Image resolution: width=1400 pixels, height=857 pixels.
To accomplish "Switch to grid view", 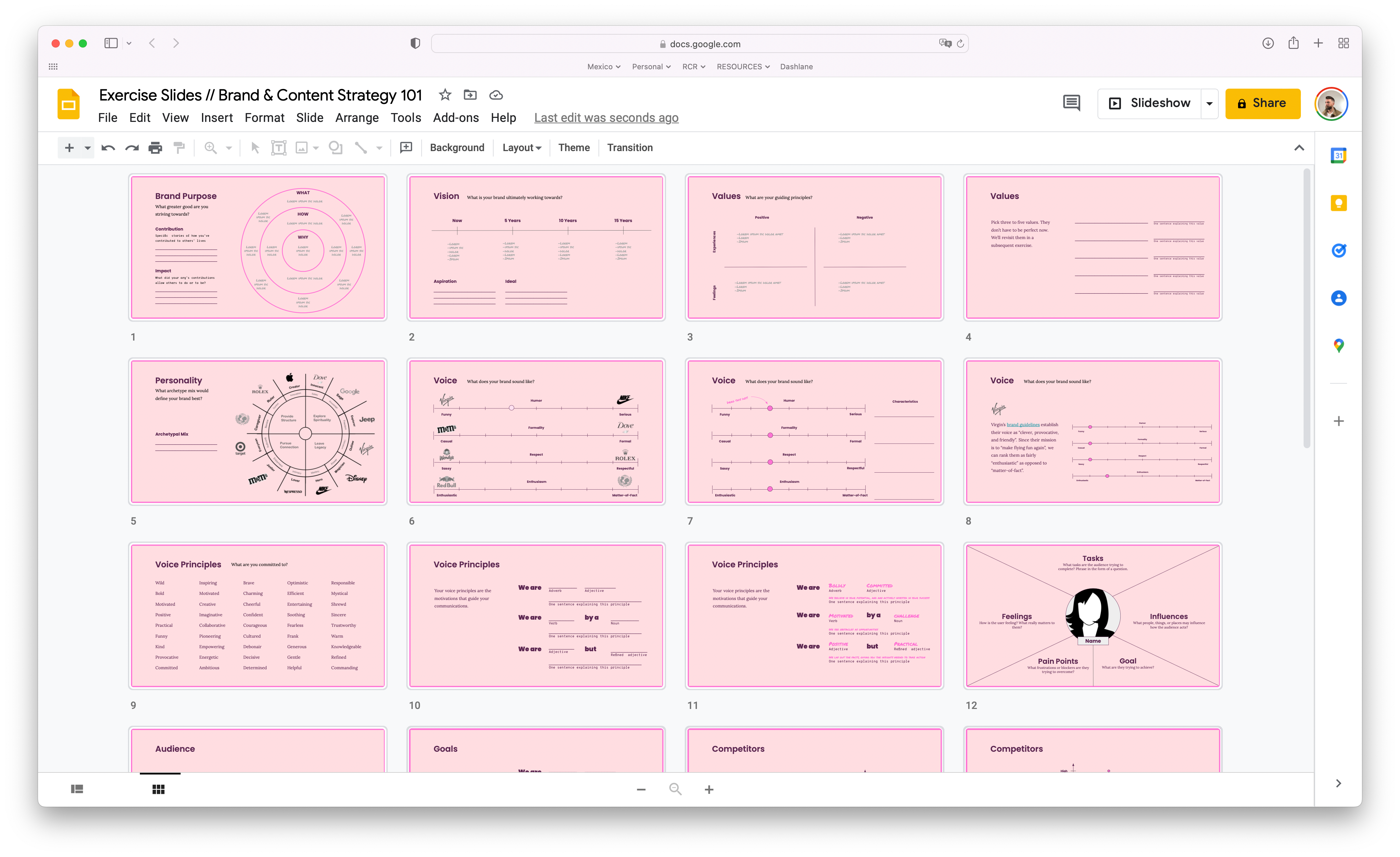I will coord(159,789).
